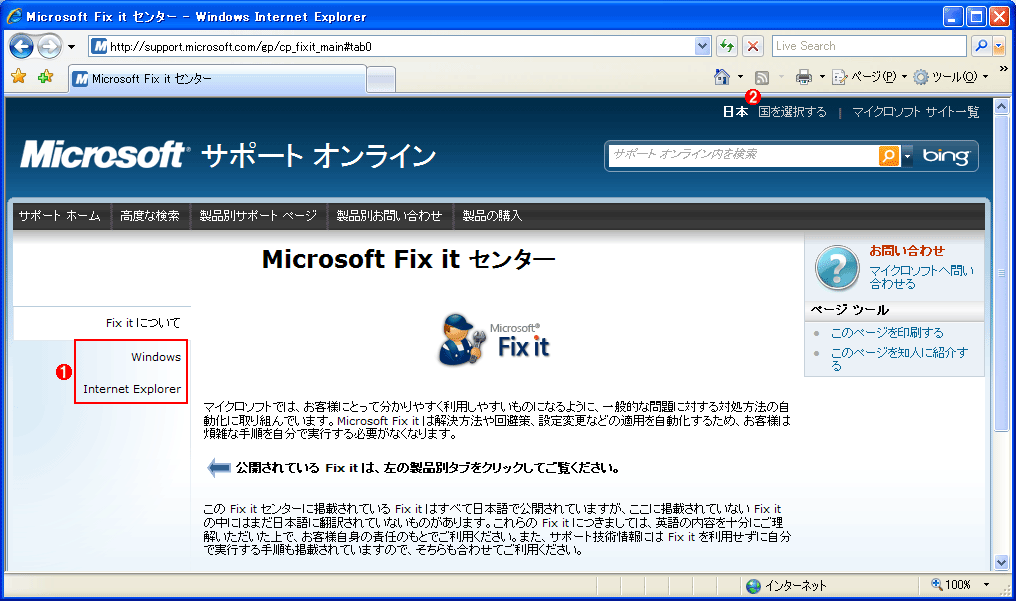The height and width of the screenshot is (601, 1016).
Task: Click the サポート オンライン内を検索 search box
Action: [x=743, y=155]
